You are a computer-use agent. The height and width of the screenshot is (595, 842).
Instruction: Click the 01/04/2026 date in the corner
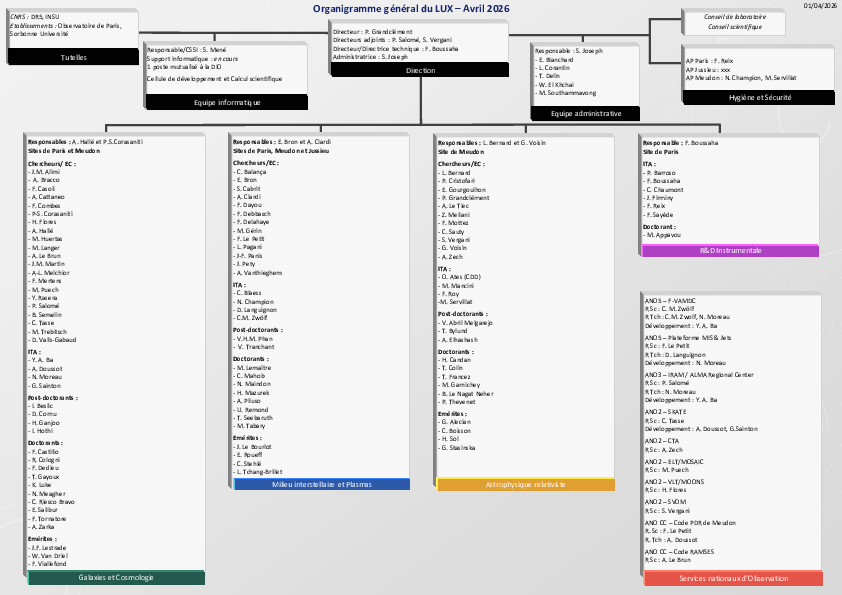click(x=819, y=6)
